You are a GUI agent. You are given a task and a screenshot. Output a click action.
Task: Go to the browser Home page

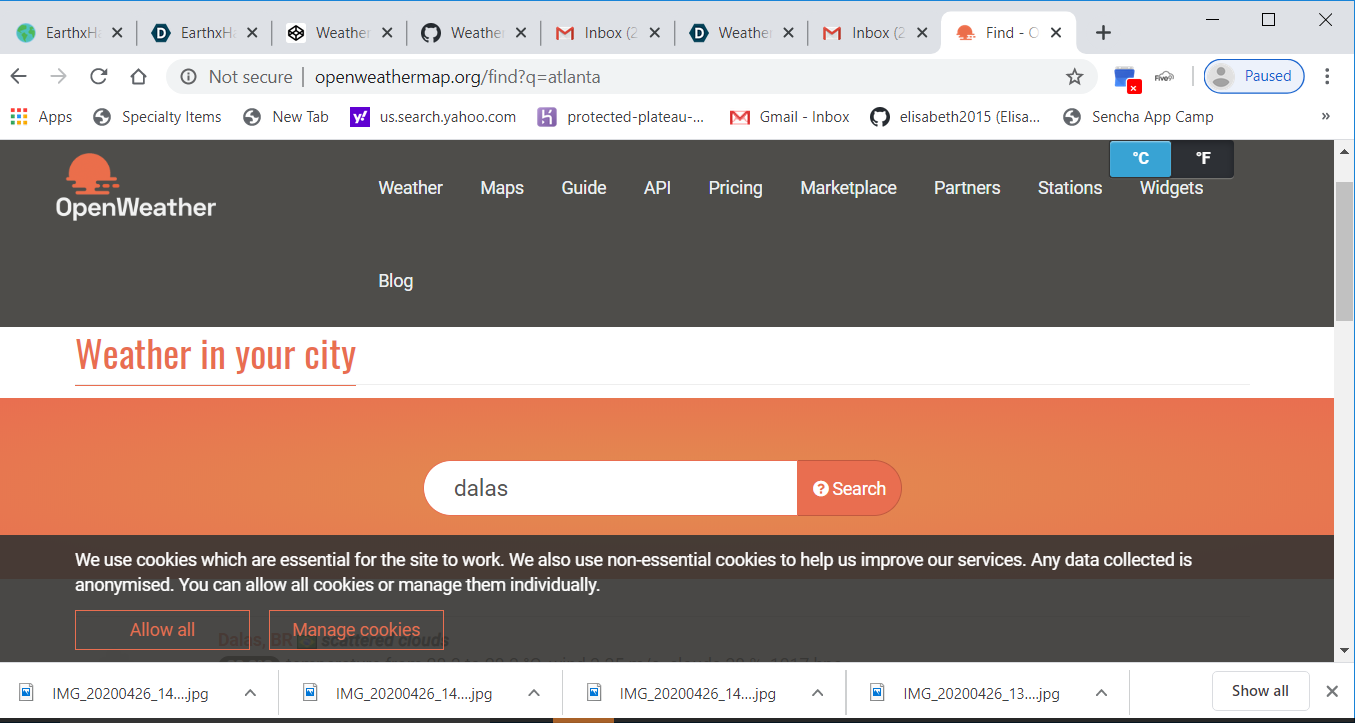coord(138,77)
